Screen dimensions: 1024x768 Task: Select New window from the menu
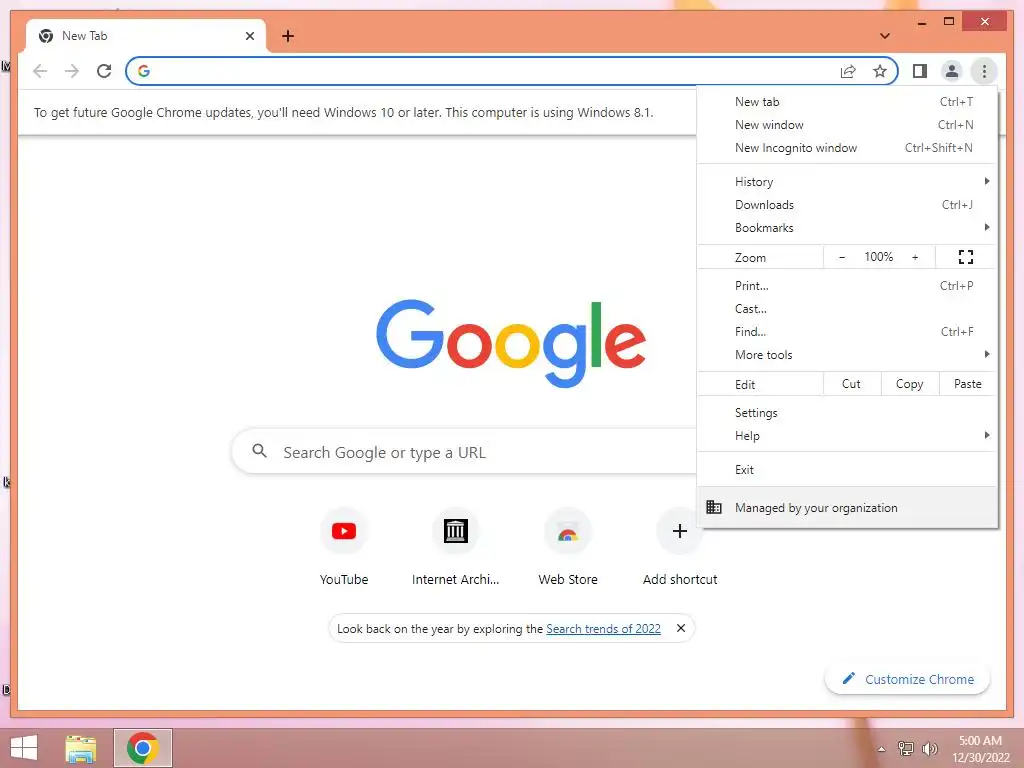point(847,125)
